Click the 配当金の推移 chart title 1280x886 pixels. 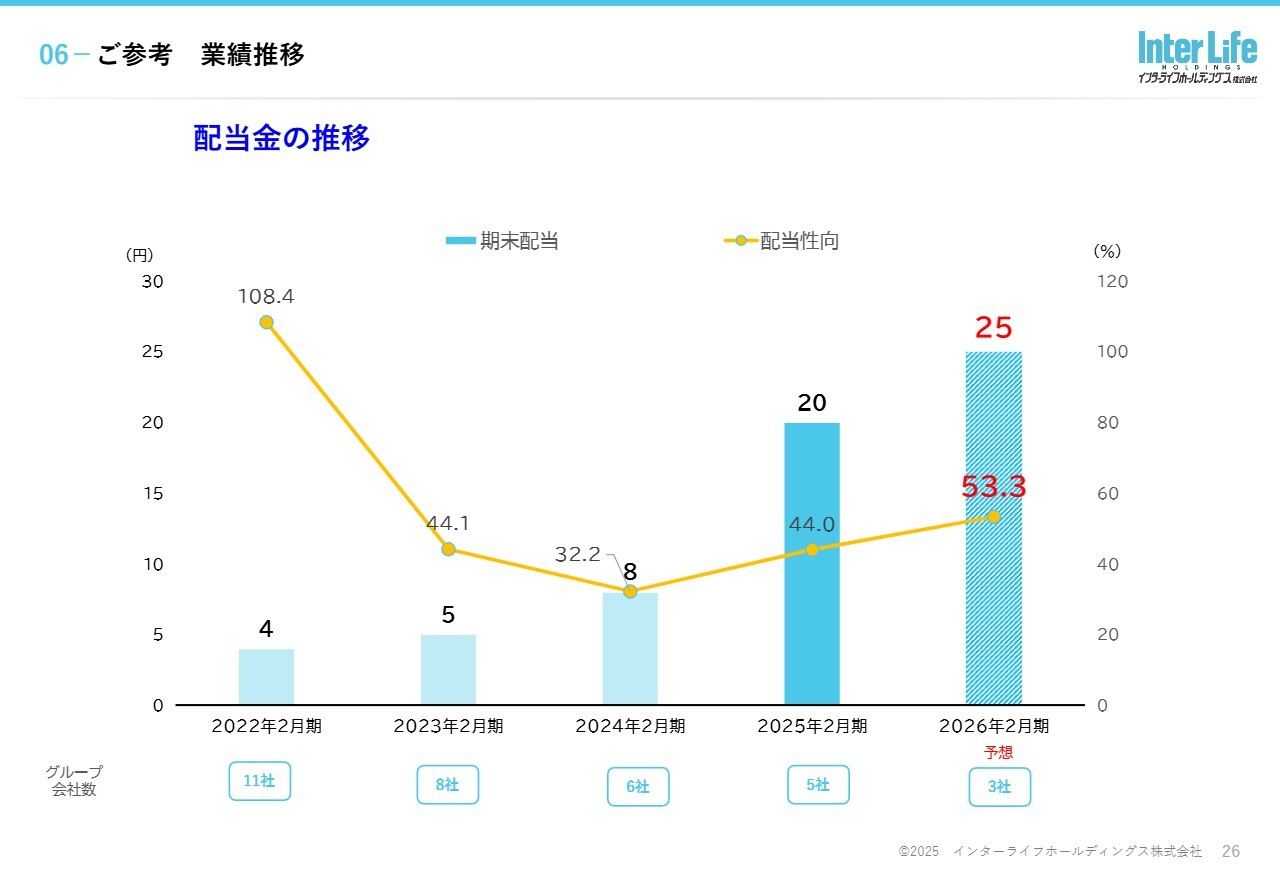click(x=281, y=138)
